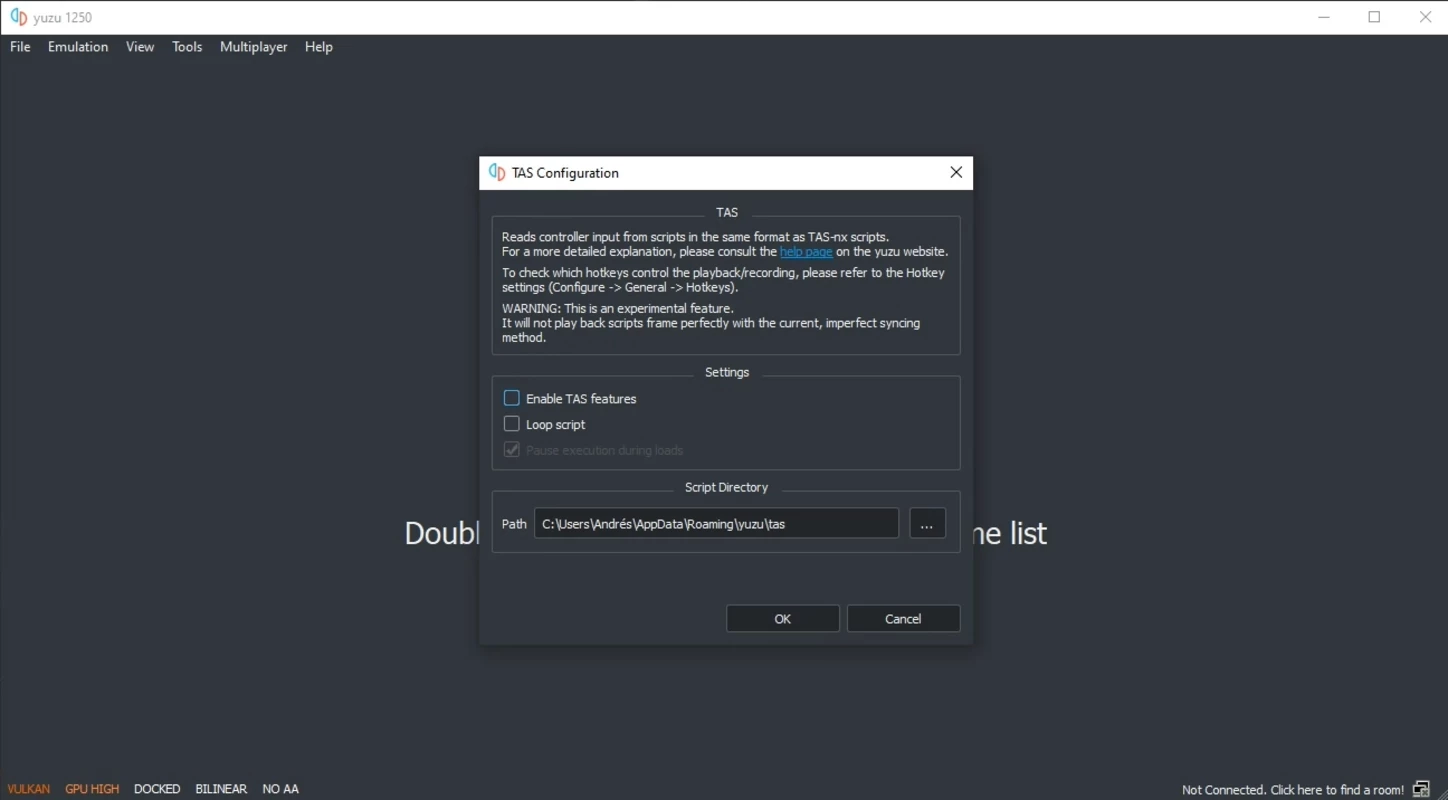Click the multiplayer room icon in the status bar

pos(1422,789)
